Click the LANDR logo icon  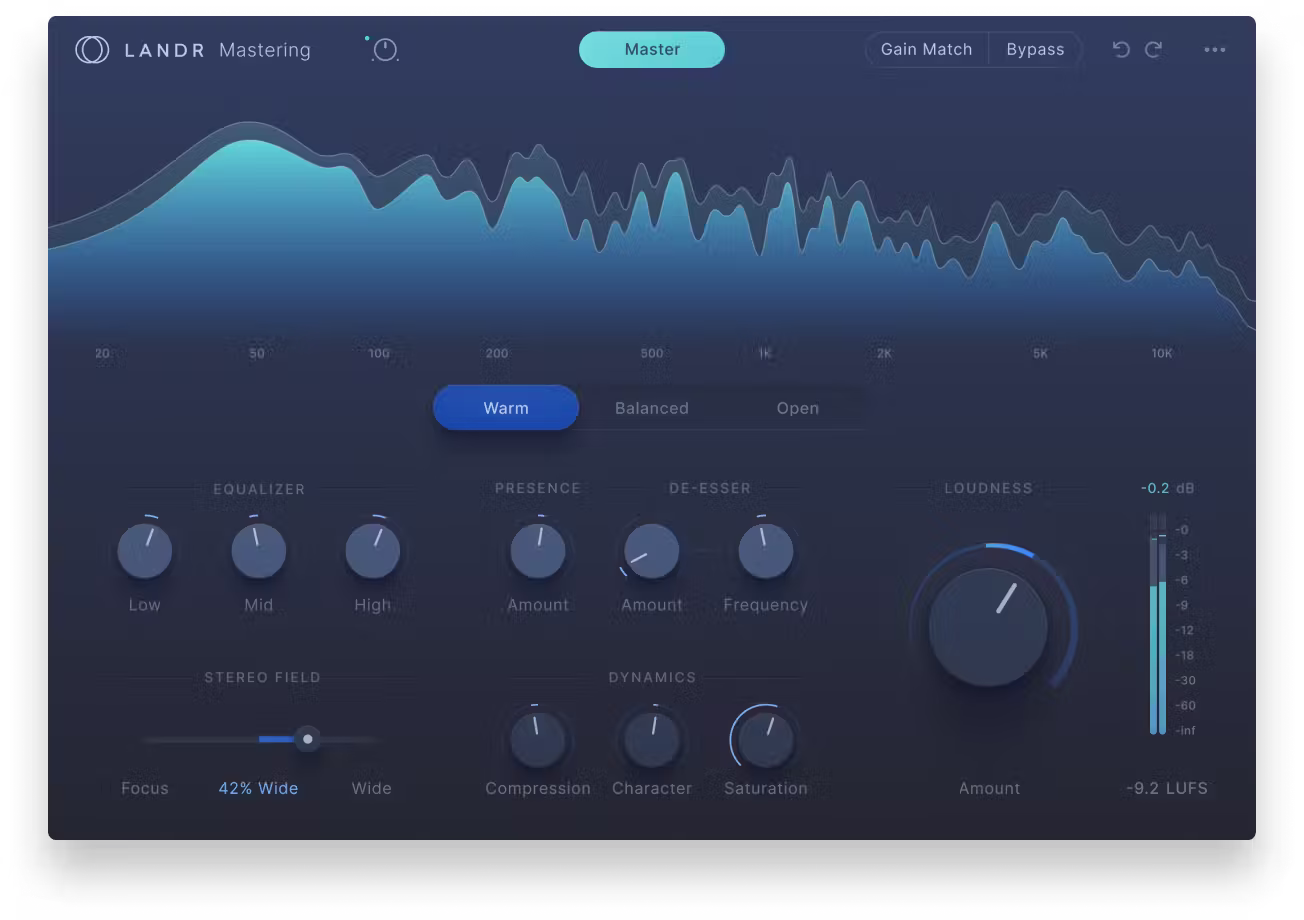point(92,50)
